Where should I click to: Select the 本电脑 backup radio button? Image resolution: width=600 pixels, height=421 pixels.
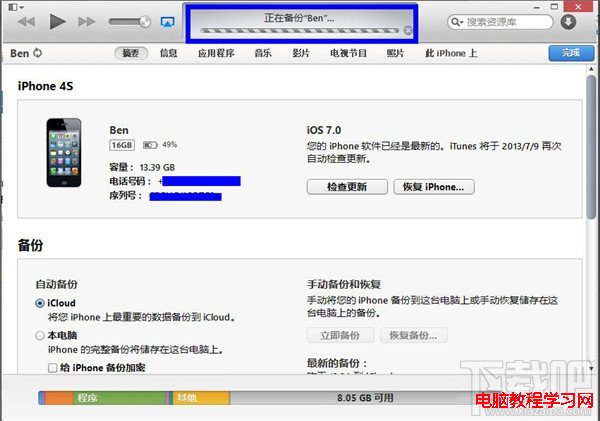(x=40, y=336)
